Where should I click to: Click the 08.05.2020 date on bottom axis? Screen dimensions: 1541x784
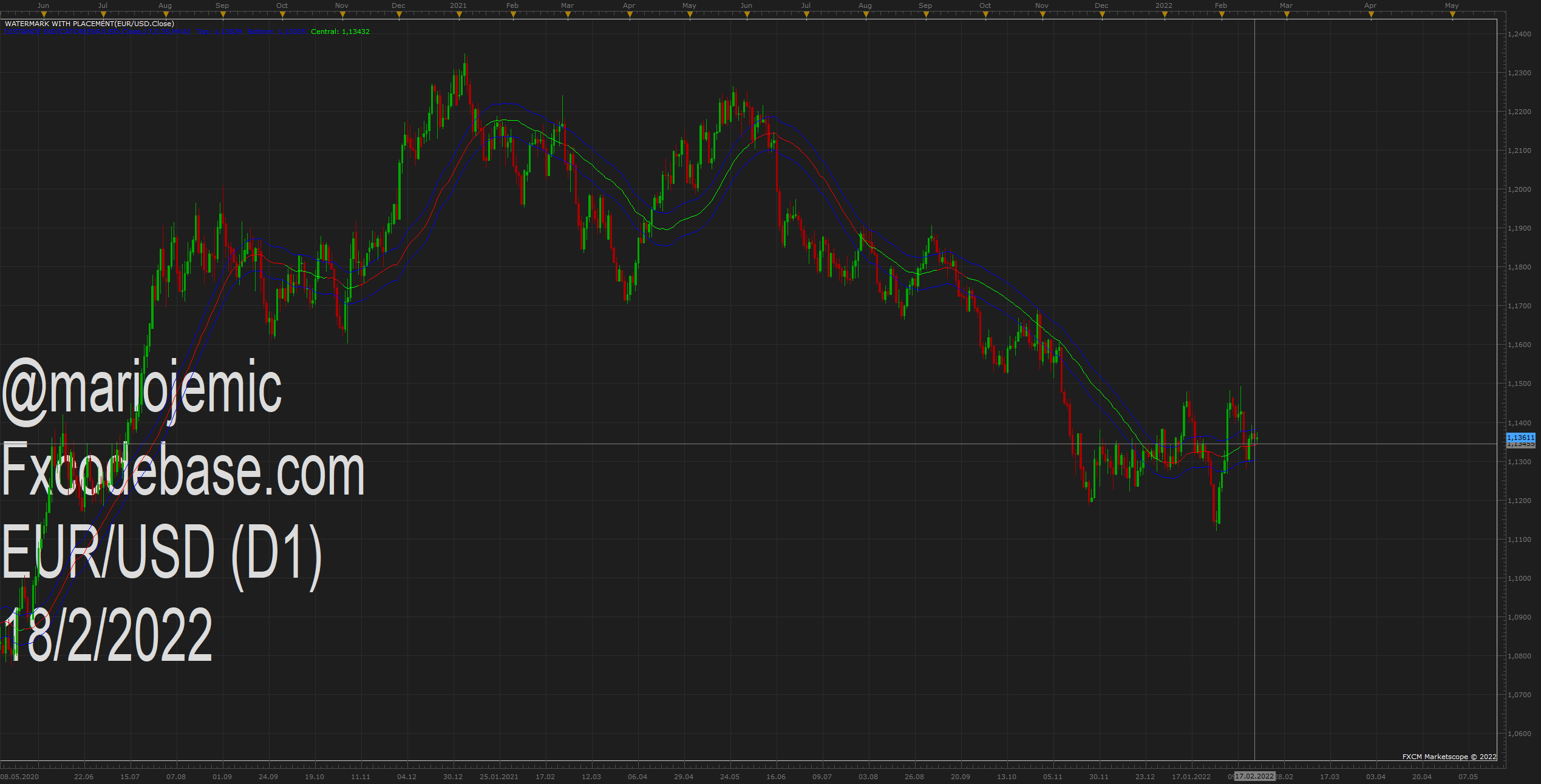pyautogui.click(x=19, y=777)
